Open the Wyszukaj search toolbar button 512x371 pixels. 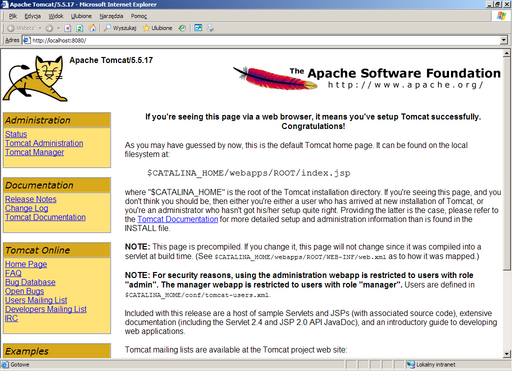(x=120, y=28)
